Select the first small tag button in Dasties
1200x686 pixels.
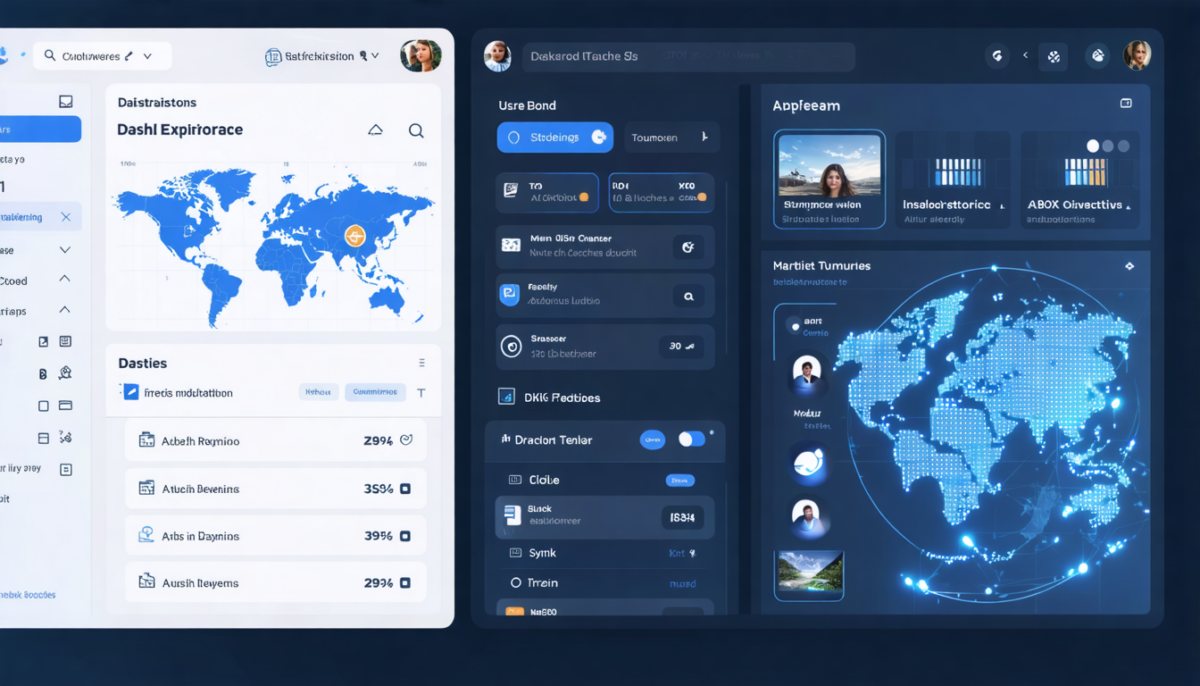[318, 392]
